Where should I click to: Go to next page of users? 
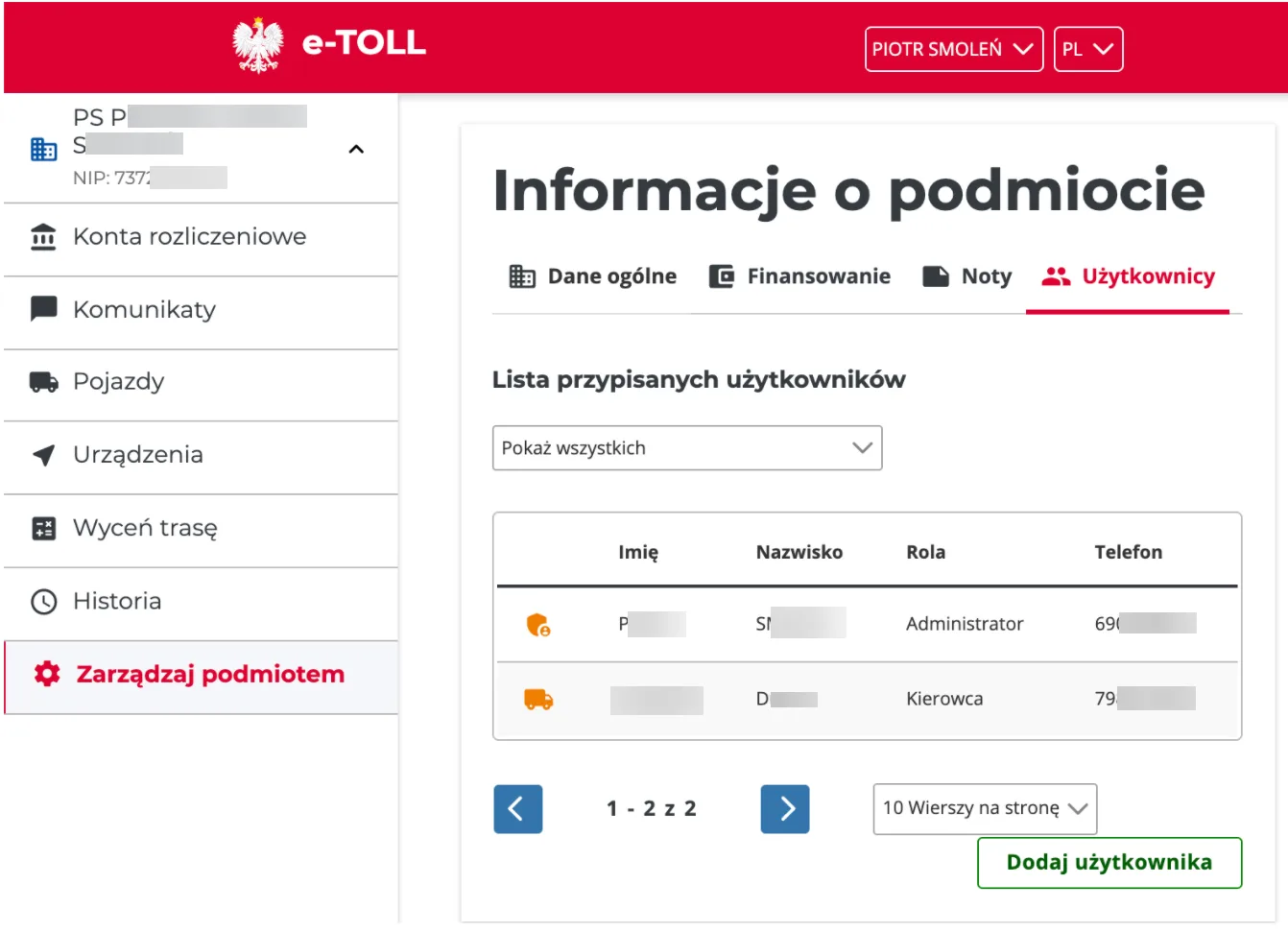tap(785, 809)
